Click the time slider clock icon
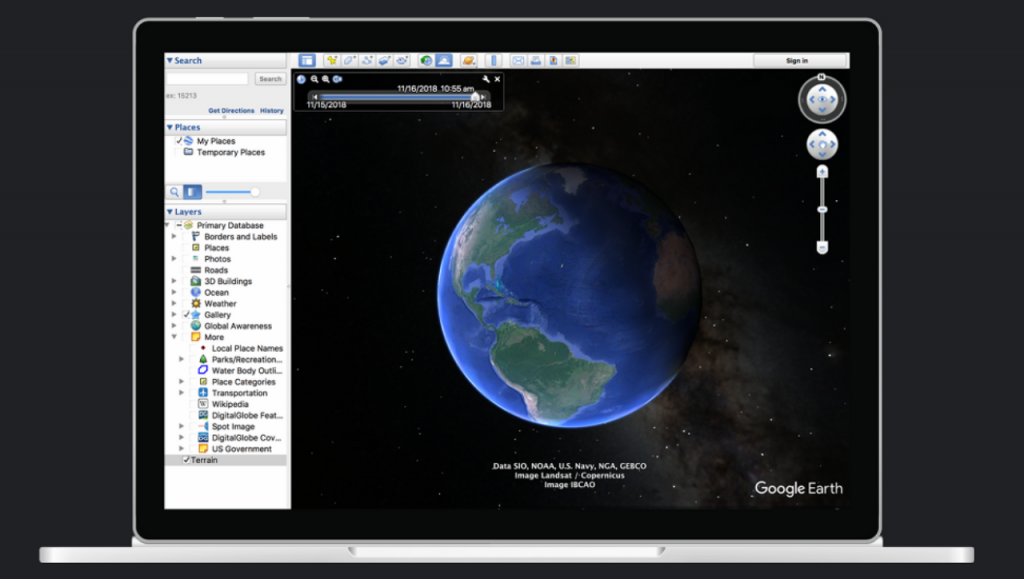1024x579 pixels. point(301,79)
